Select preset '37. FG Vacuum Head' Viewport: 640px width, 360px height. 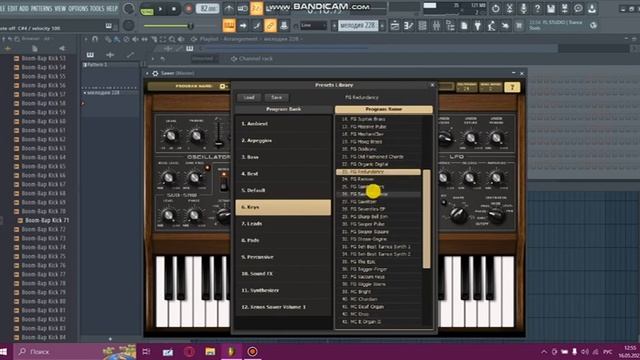pyautogui.click(x=378, y=277)
